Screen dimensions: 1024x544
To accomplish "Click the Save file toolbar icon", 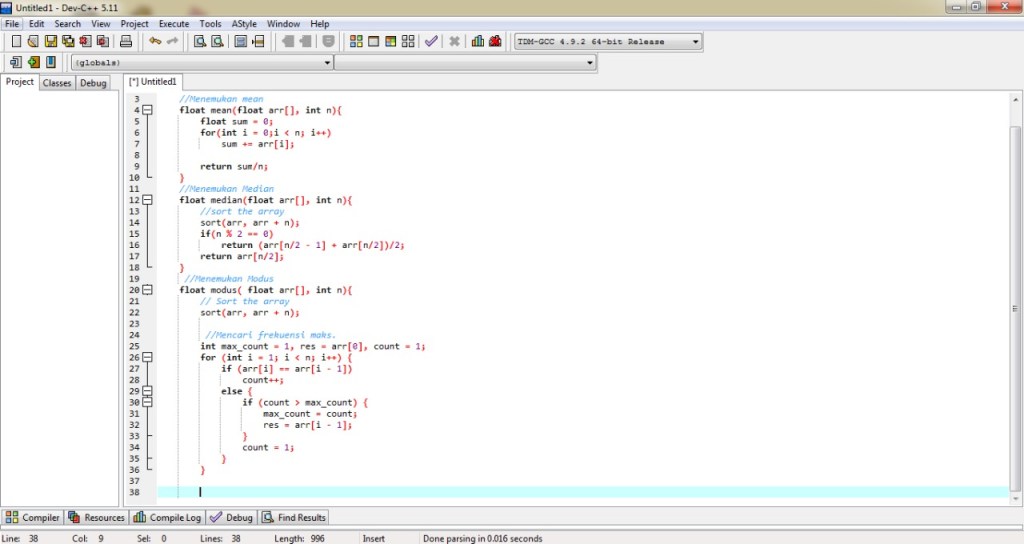I will coord(50,42).
